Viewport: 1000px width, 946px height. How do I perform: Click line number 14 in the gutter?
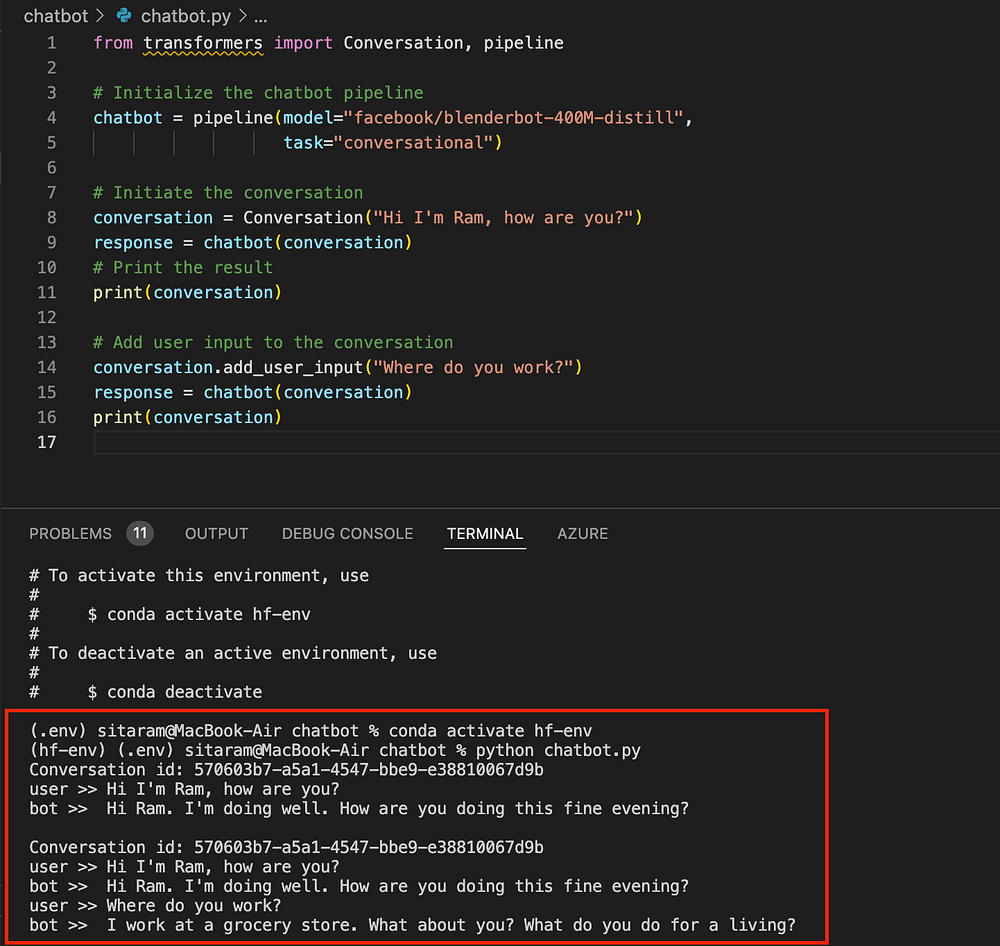click(x=47, y=367)
